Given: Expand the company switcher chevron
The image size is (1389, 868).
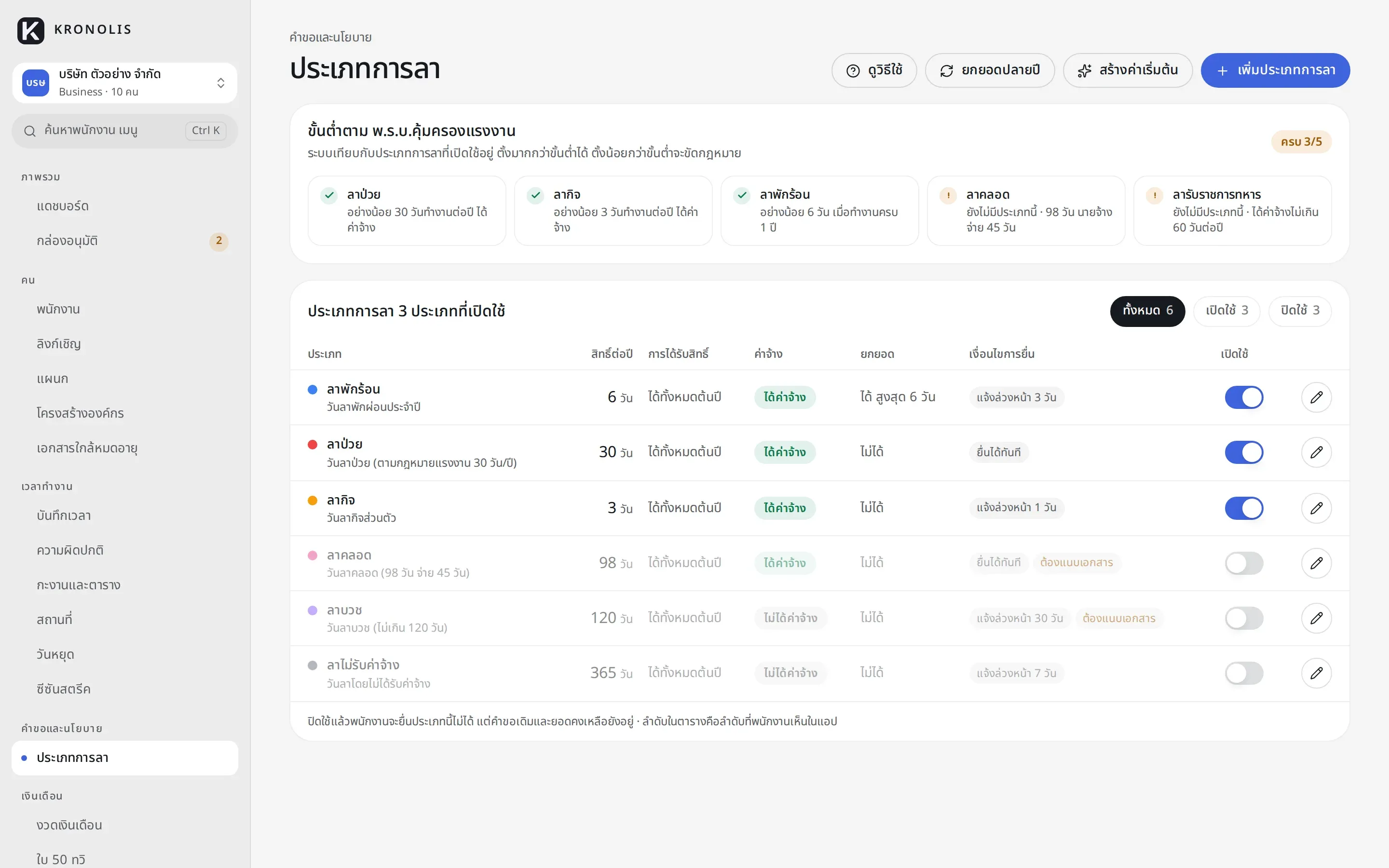Looking at the screenshot, I should coord(221,82).
